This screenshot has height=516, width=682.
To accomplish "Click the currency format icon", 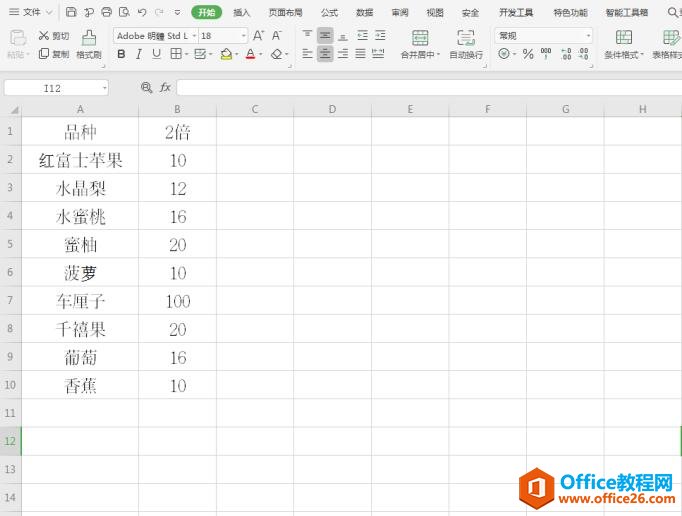I will click(504, 54).
